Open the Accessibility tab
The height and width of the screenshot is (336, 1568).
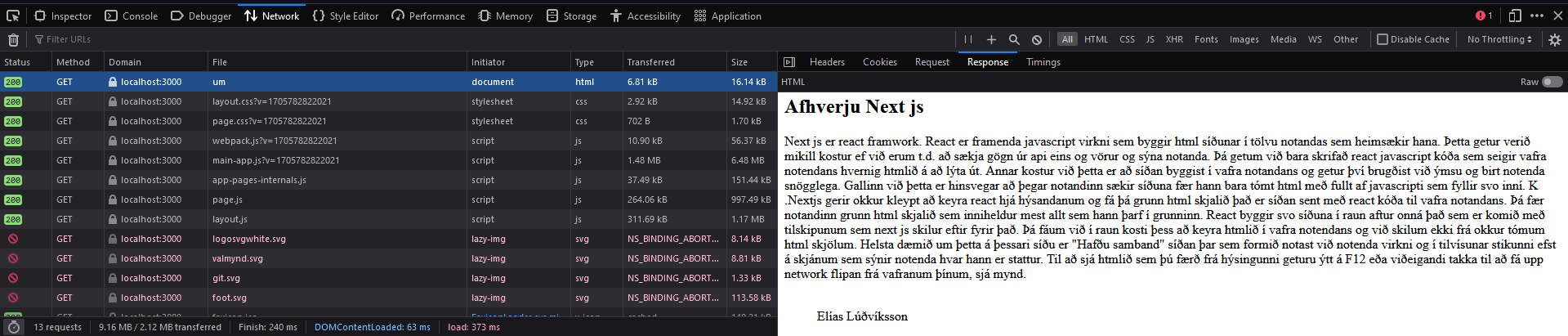click(x=646, y=16)
